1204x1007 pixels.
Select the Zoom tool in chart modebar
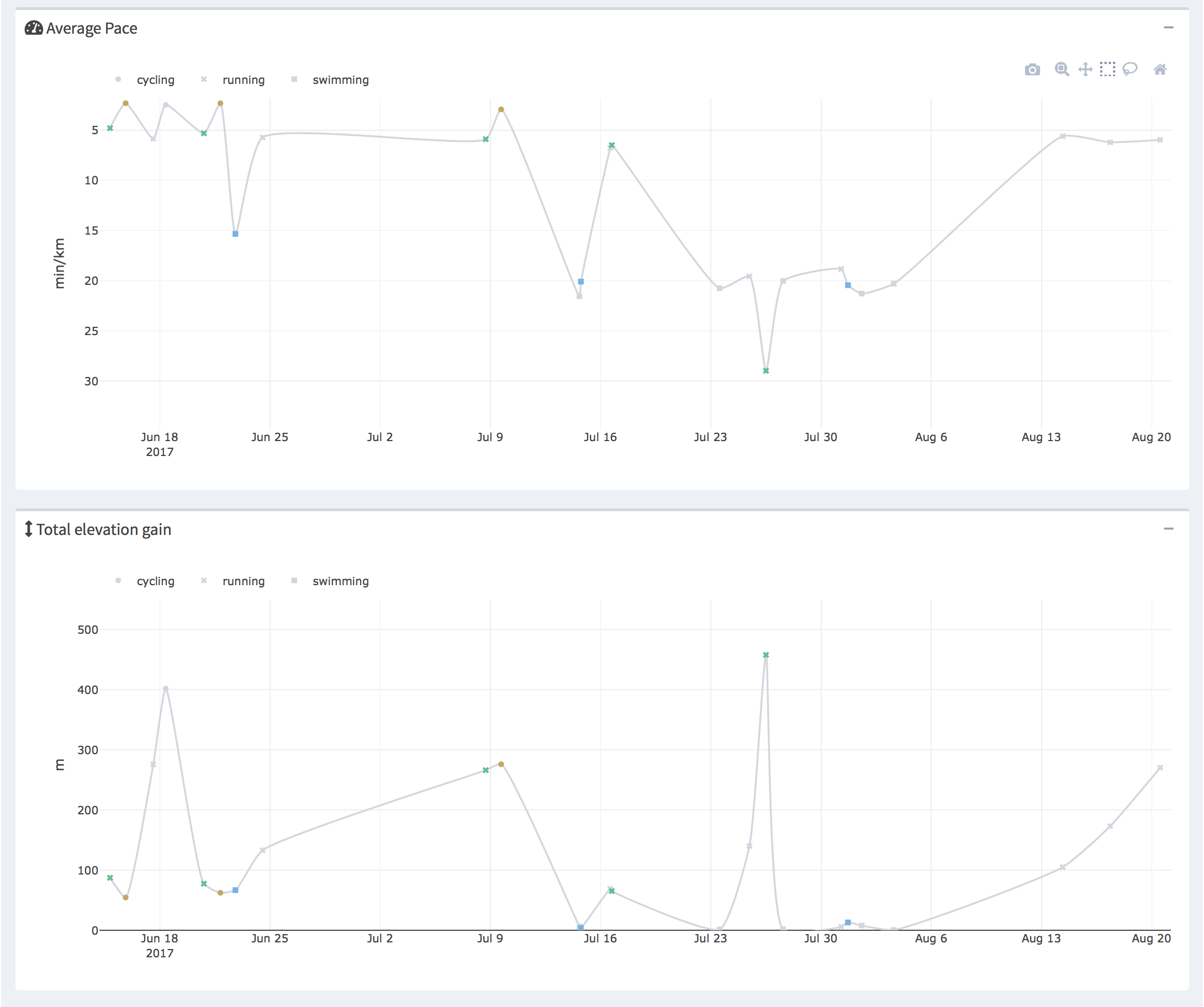point(1062,70)
